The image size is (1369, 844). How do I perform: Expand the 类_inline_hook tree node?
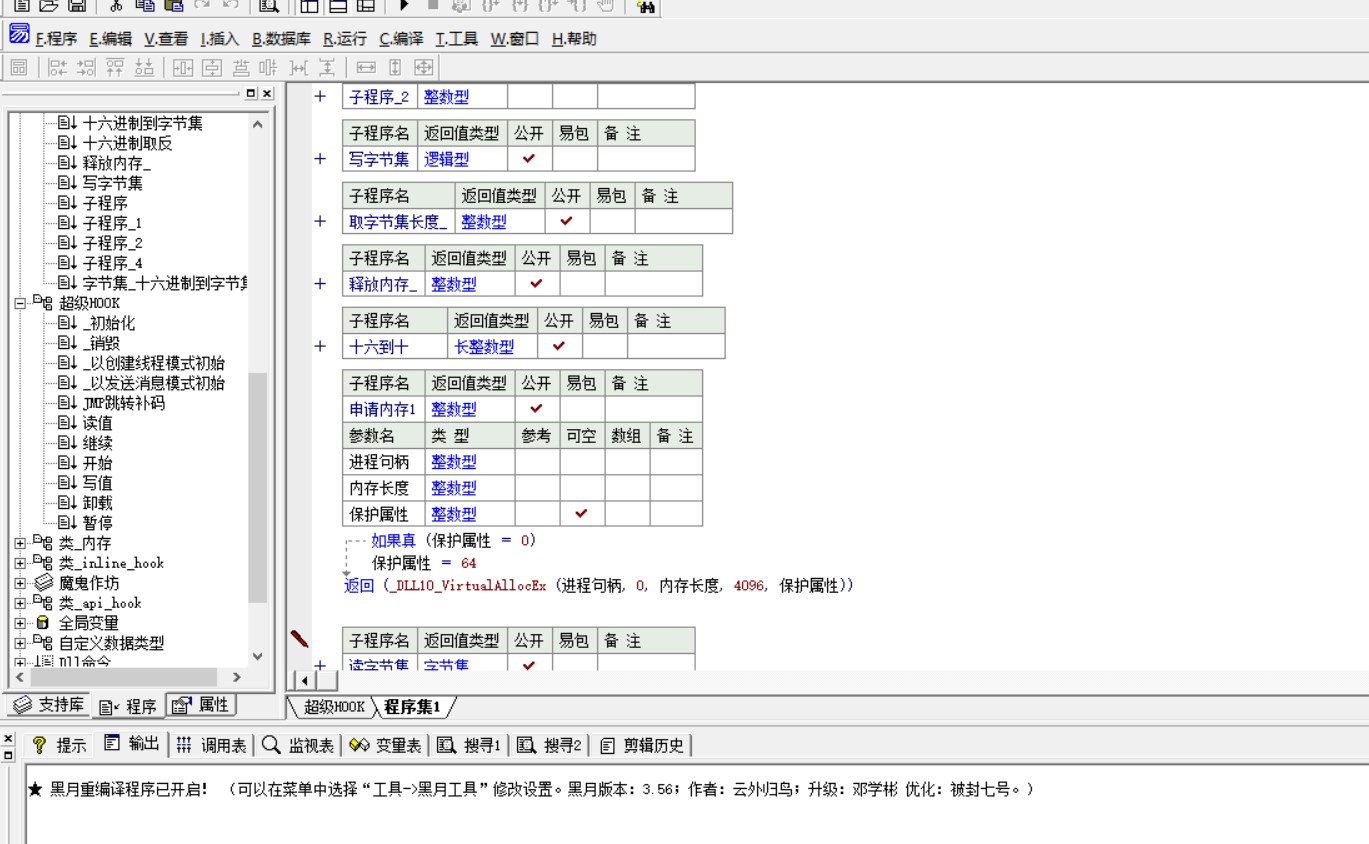[20, 563]
